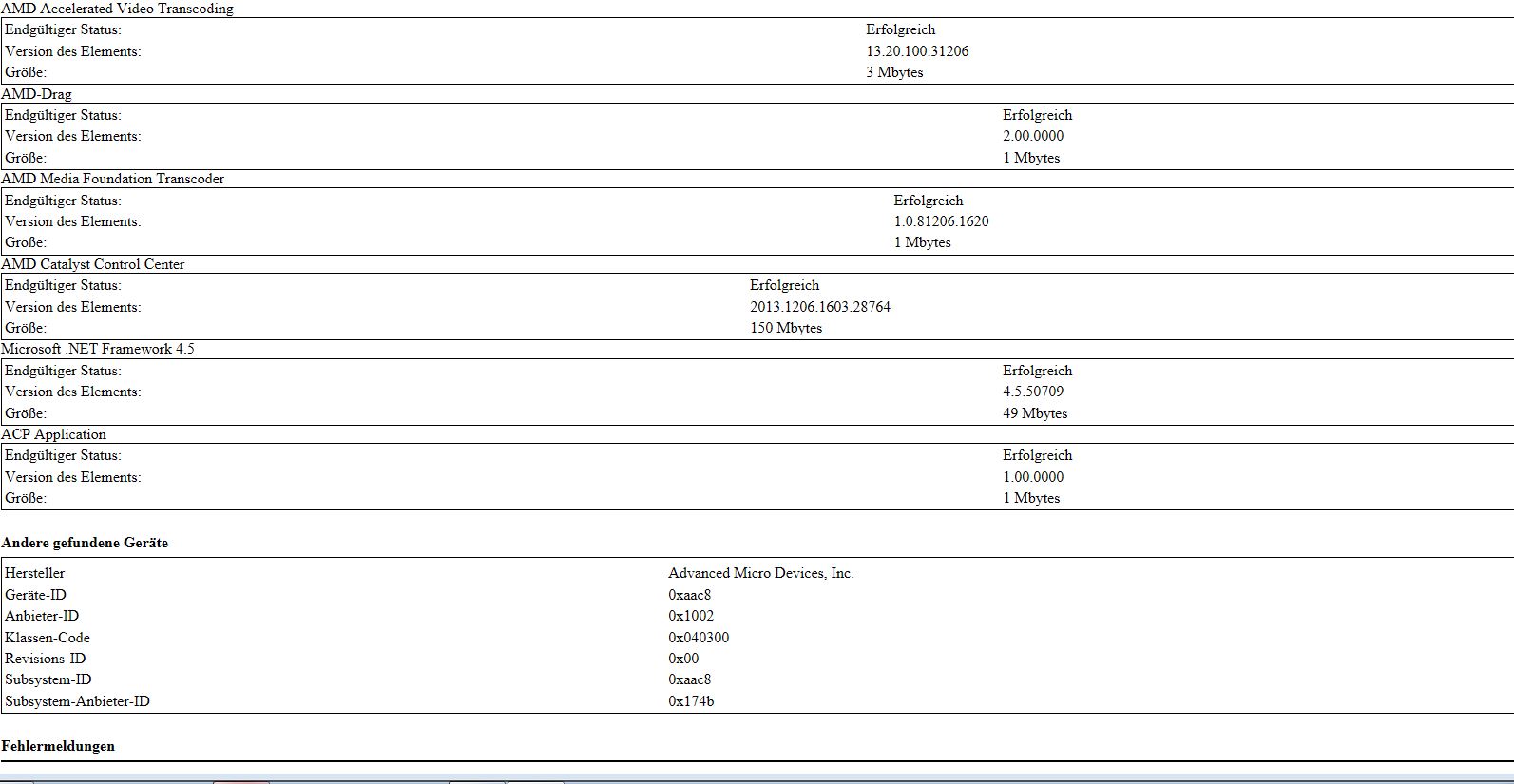The image size is (1514, 784).
Task: Select Endgültiger Status label under AMD-Drag
Action: pyautogui.click(x=63, y=115)
